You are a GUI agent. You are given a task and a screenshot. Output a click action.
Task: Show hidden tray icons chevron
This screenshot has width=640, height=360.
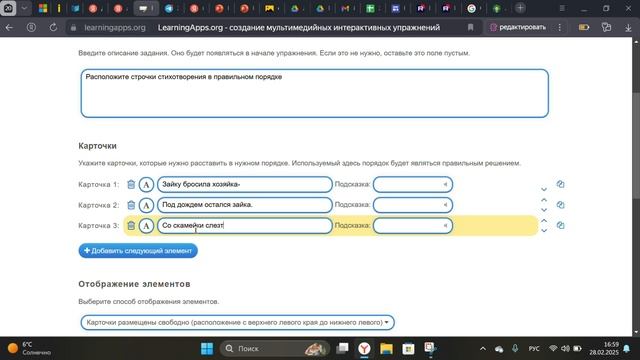coord(483,349)
